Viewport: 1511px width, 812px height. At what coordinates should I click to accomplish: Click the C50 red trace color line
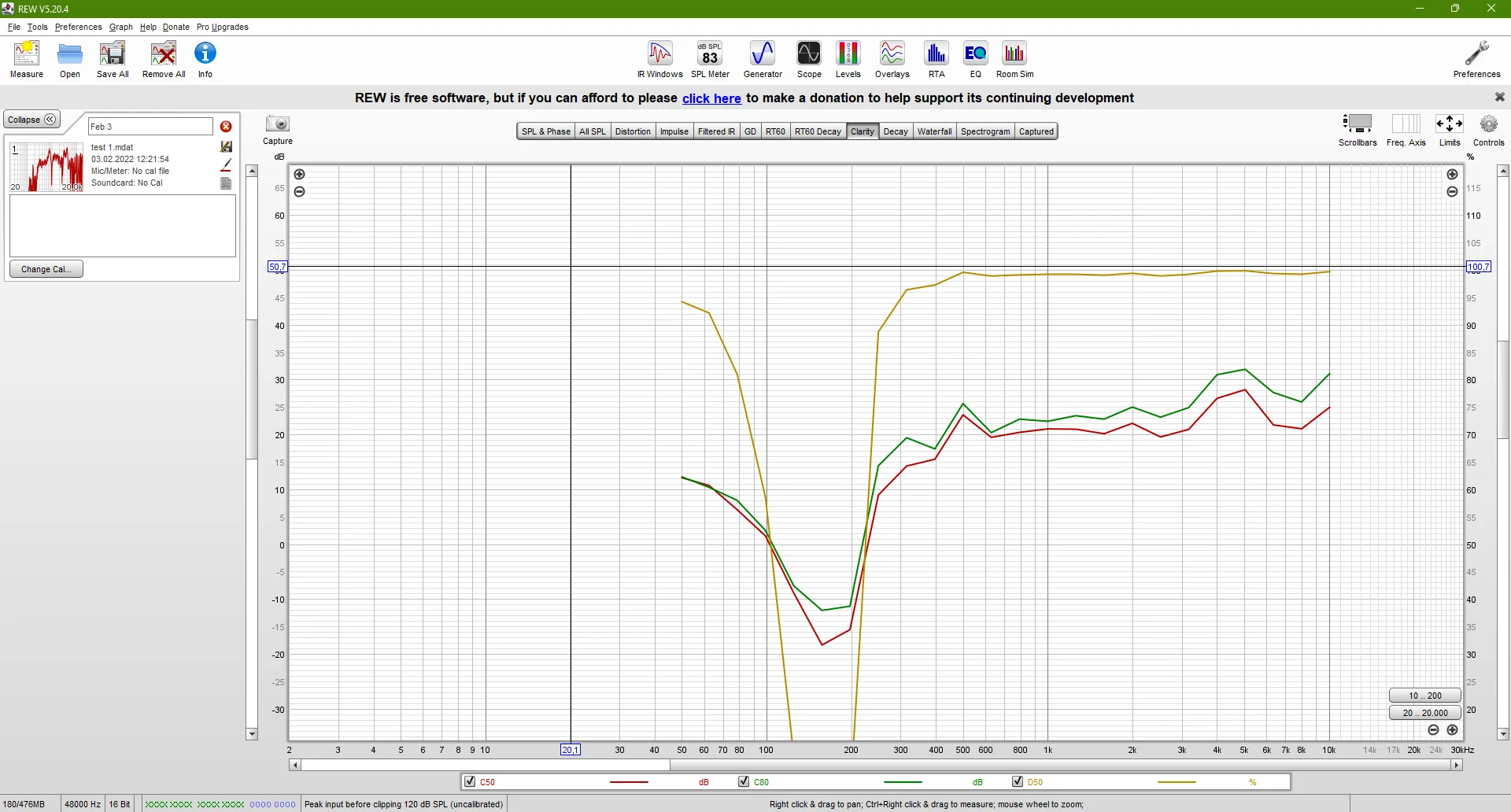[629, 782]
